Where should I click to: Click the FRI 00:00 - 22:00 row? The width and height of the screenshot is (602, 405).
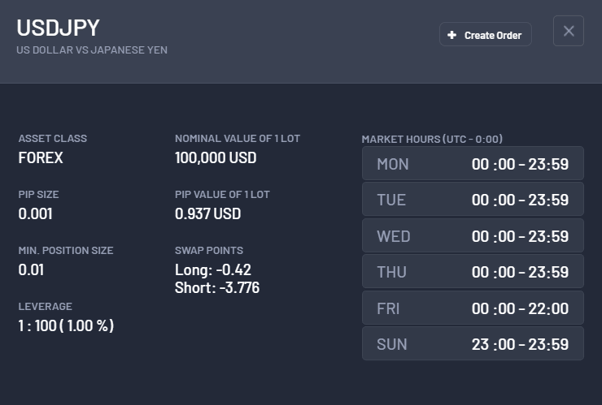click(x=472, y=308)
